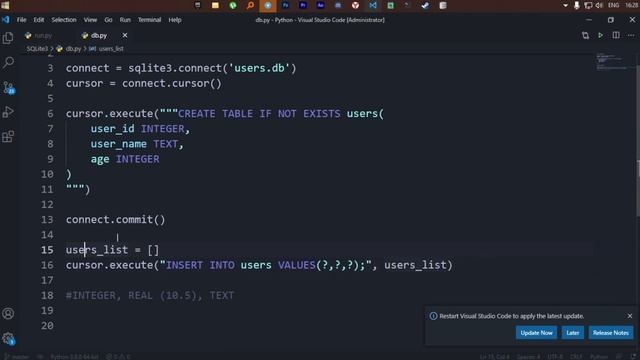Run the Python file with the play icon

click(600, 36)
